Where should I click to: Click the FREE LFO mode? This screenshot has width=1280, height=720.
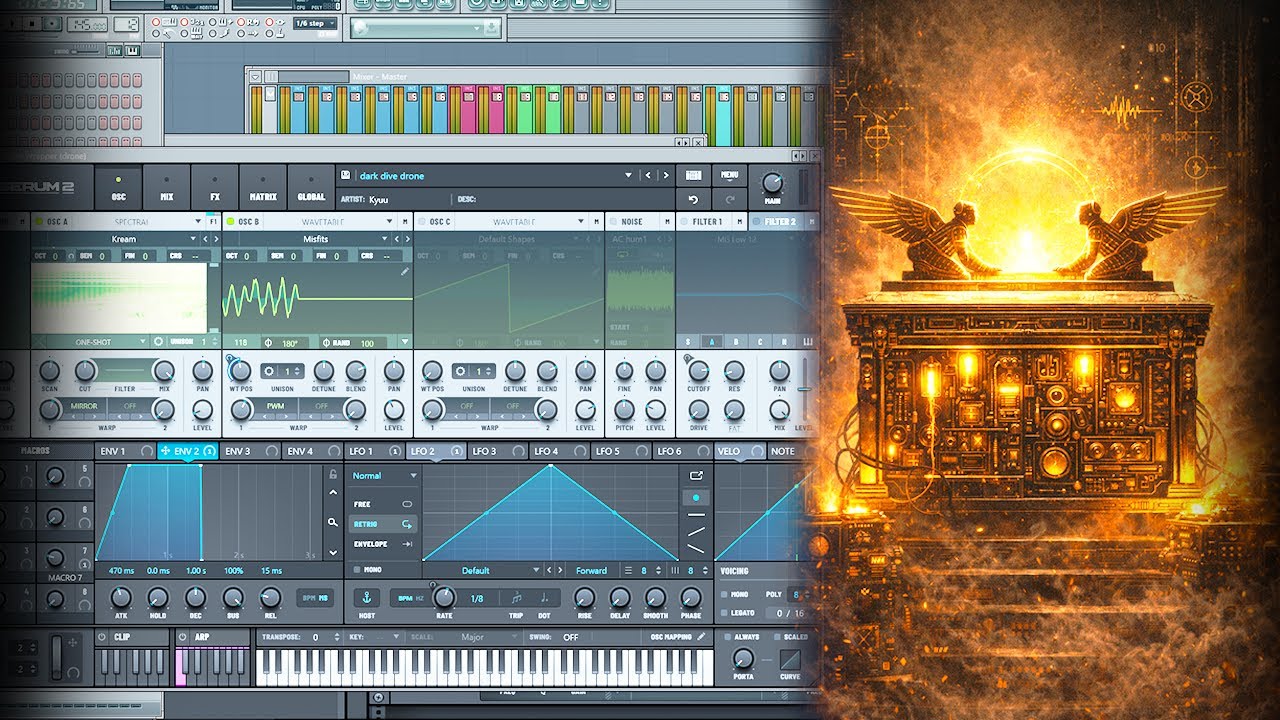pyautogui.click(x=384, y=504)
